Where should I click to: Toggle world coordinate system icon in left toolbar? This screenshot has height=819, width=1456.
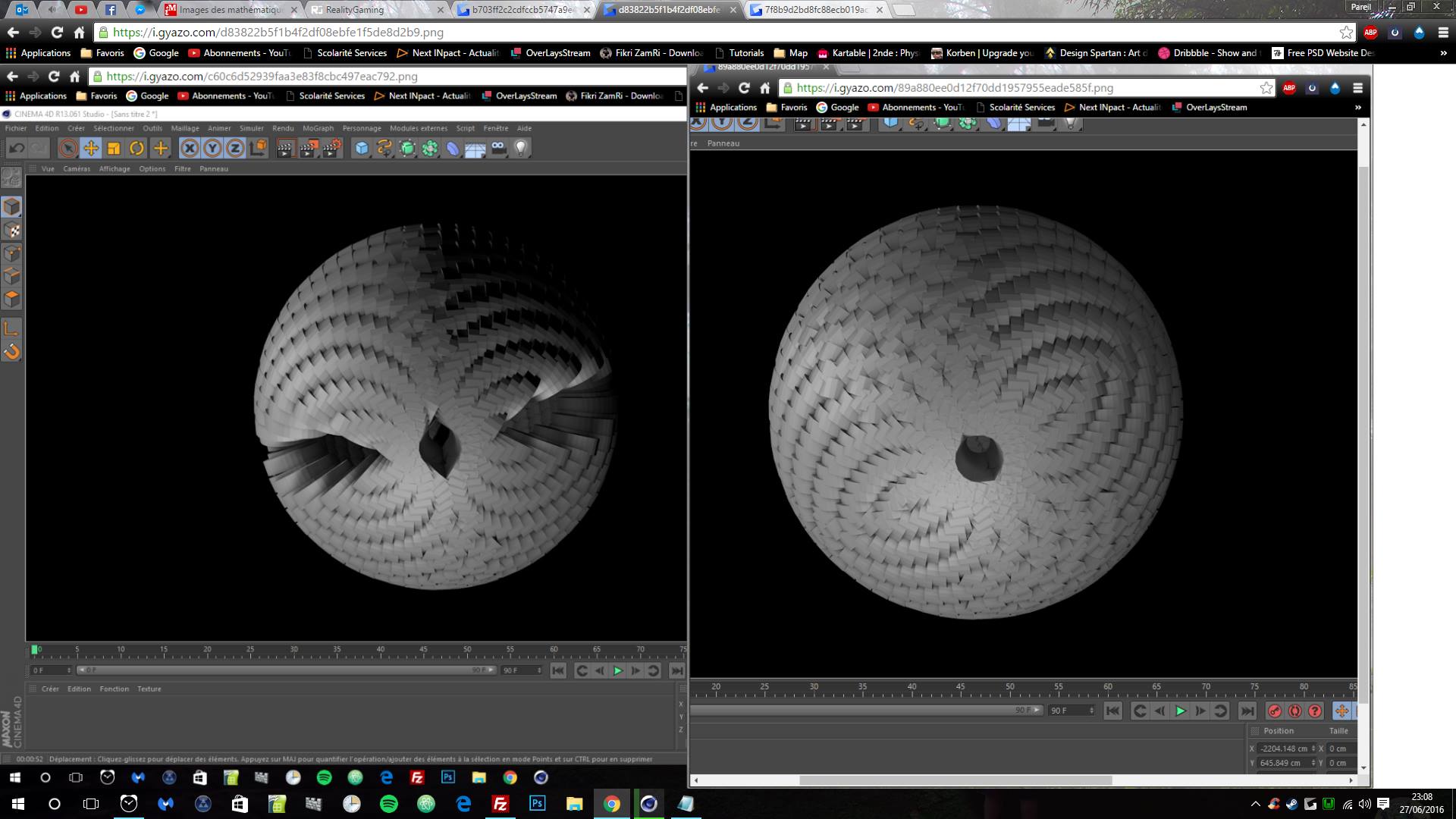tap(259, 148)
